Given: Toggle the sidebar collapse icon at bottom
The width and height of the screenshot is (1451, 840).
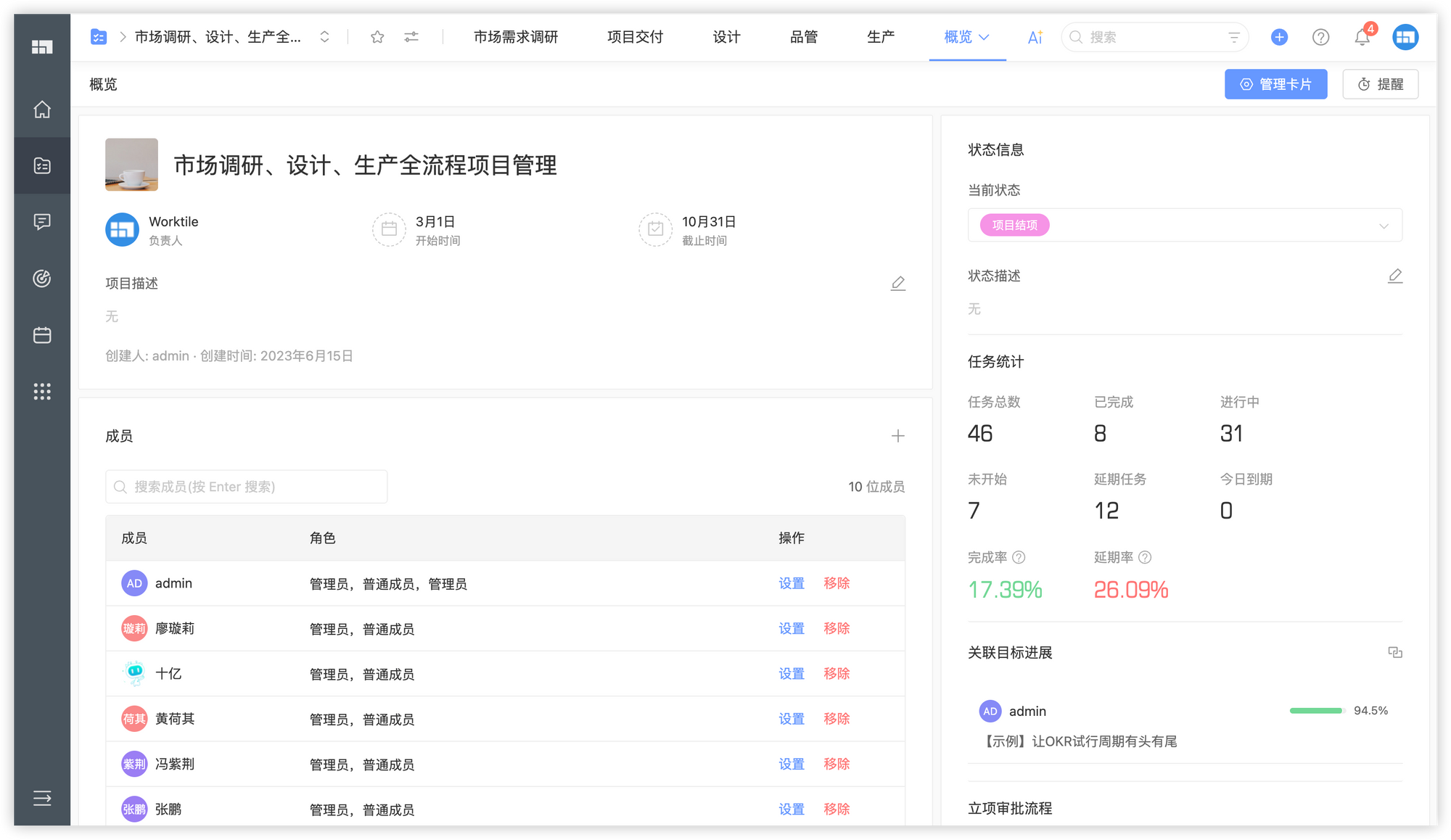Looking at the screenshot, I should click(42, 799).
